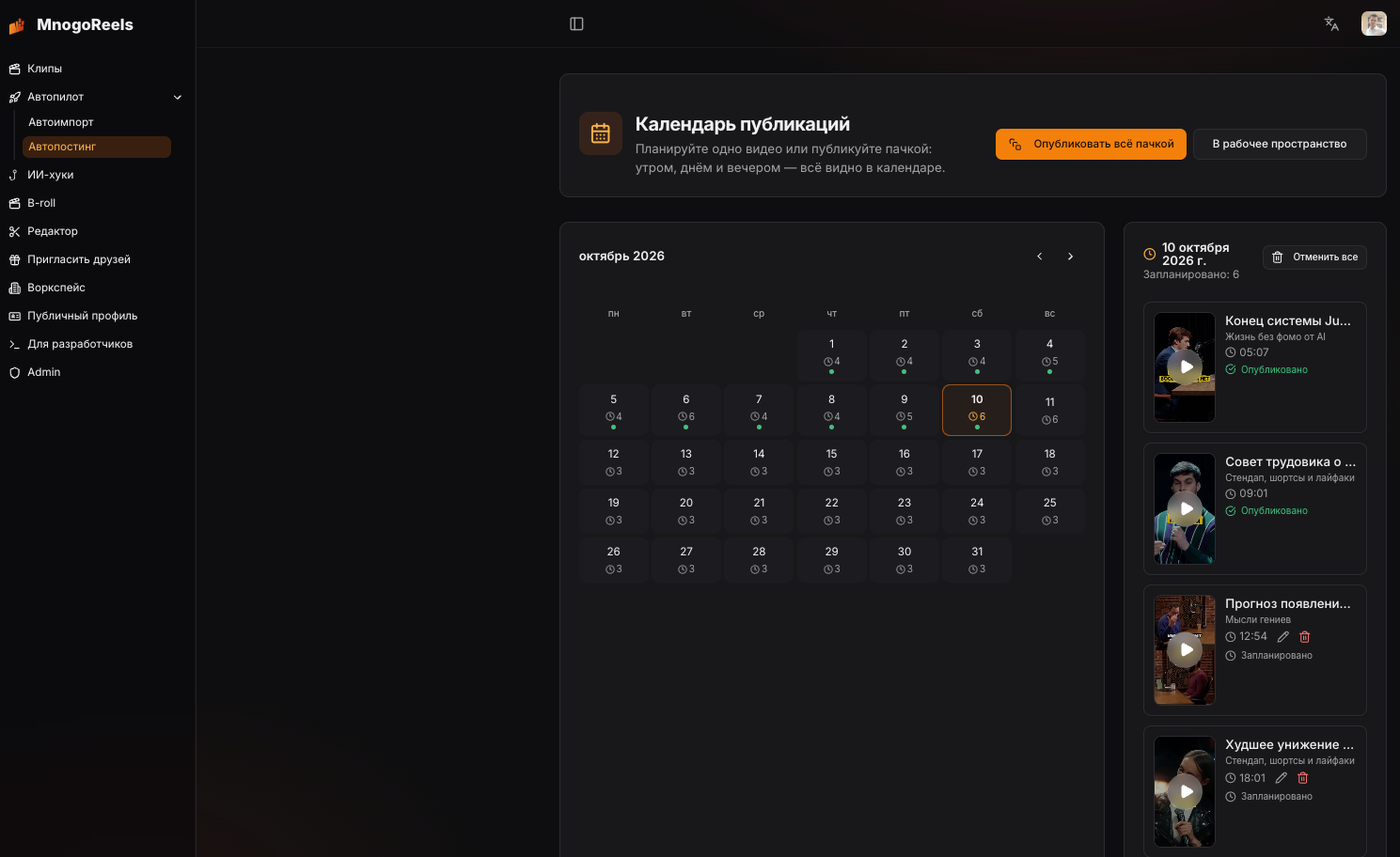
Task: Click the Конец системы Ju... post title
Action: [x=1288, y=321]
